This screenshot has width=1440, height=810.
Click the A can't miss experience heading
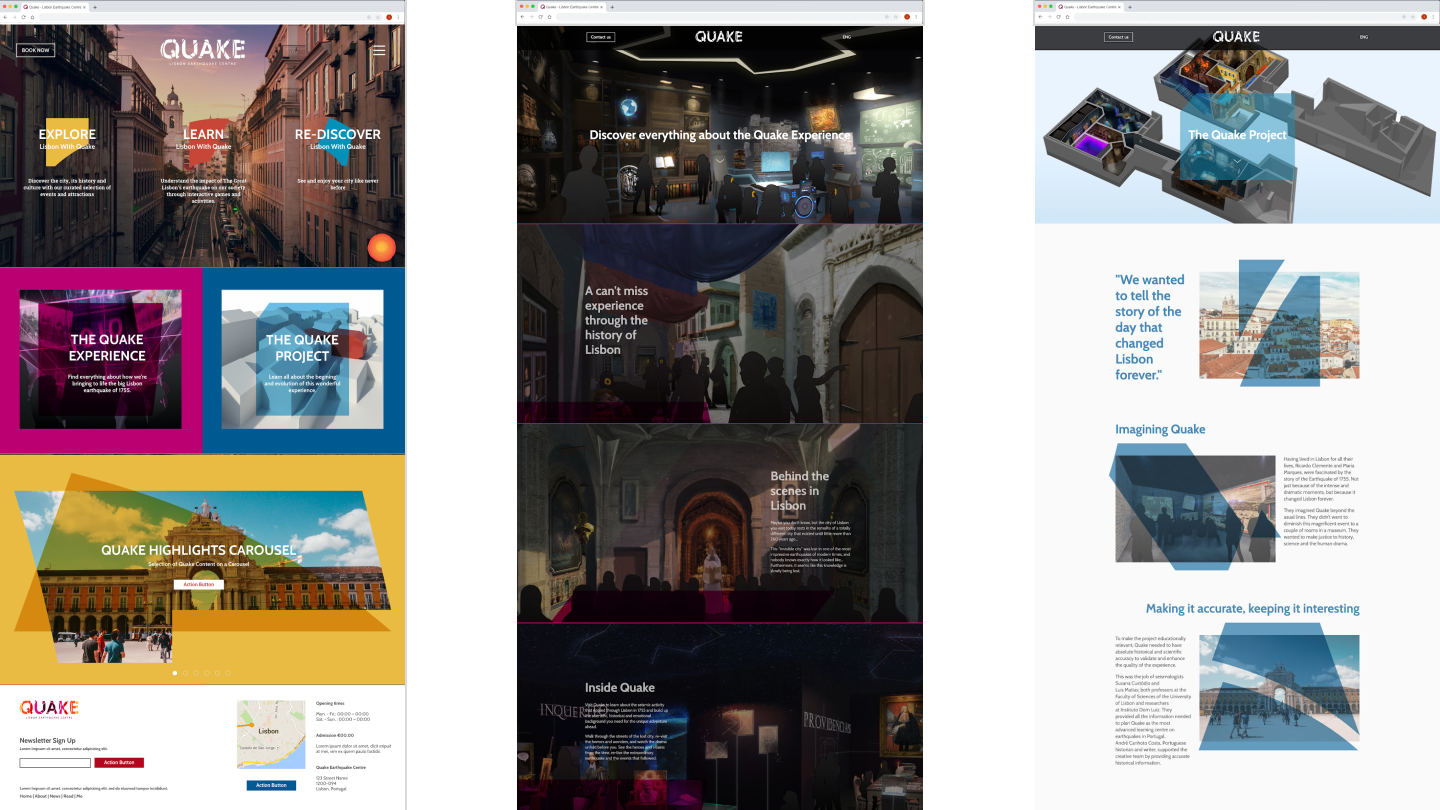point(617,320)
